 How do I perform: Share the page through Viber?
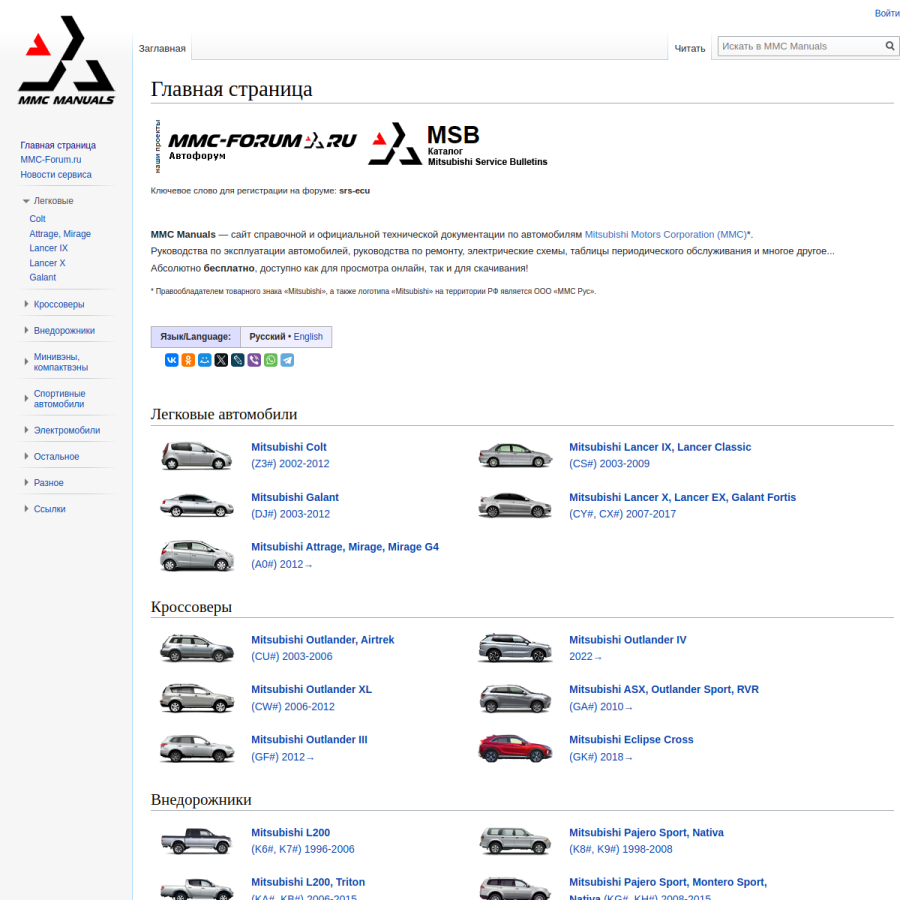click(254, 360)
